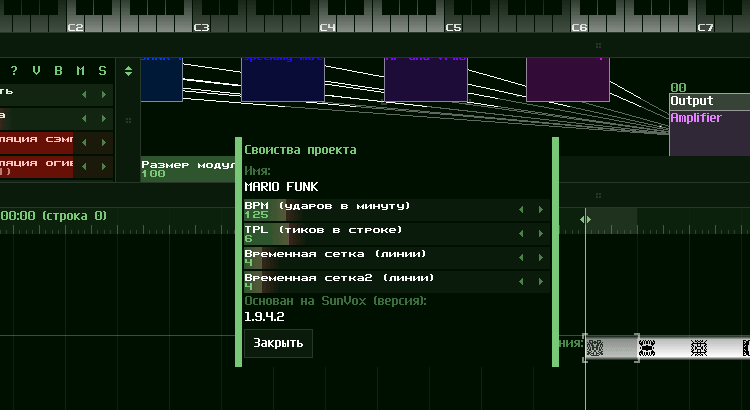This screenshot has height=410, width=750.
Task: Click right arrow on the 'ть' controller row
Action: [x=104, y=95]
